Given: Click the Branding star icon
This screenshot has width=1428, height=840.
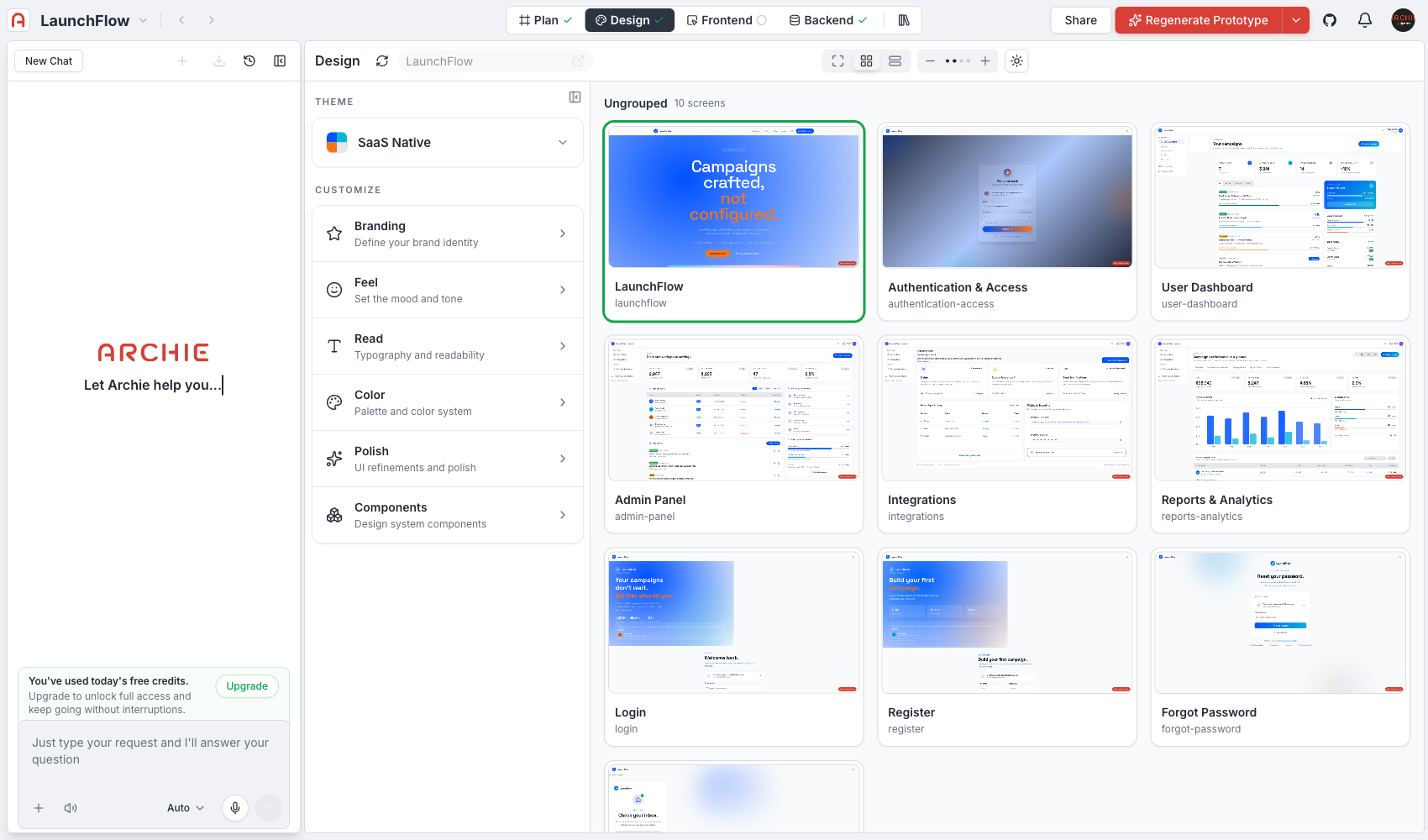Looking at the screenshot, I should 334,234.
